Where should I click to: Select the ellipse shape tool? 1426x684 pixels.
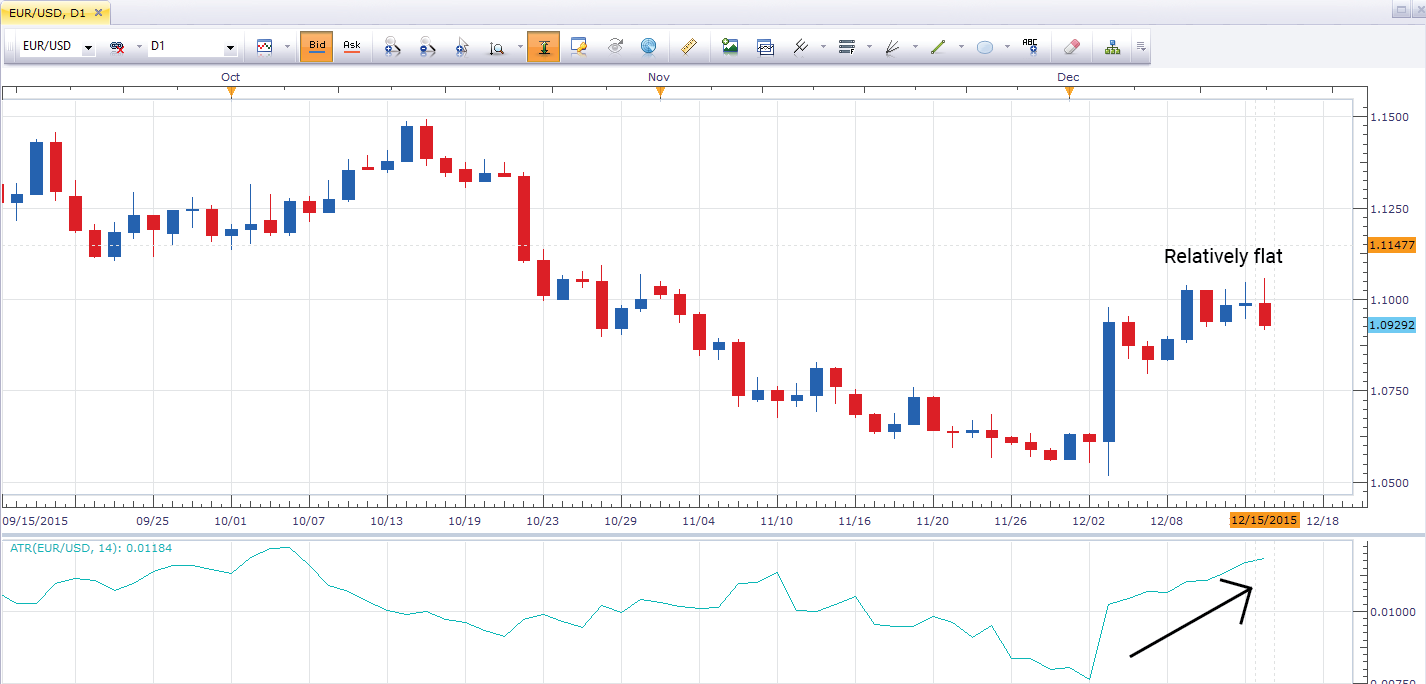click(x=984, y=46)
